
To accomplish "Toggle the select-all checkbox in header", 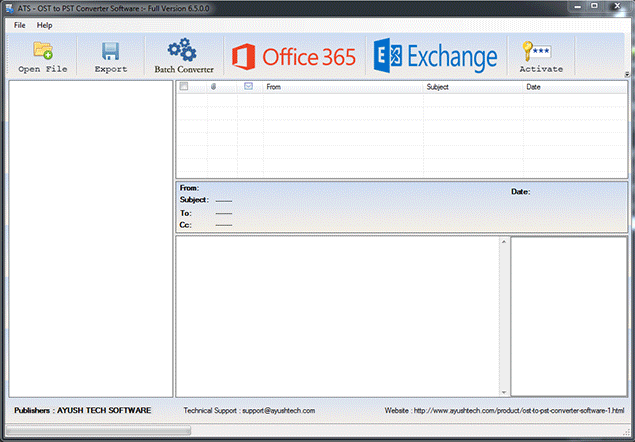I will tap(183, 87).
